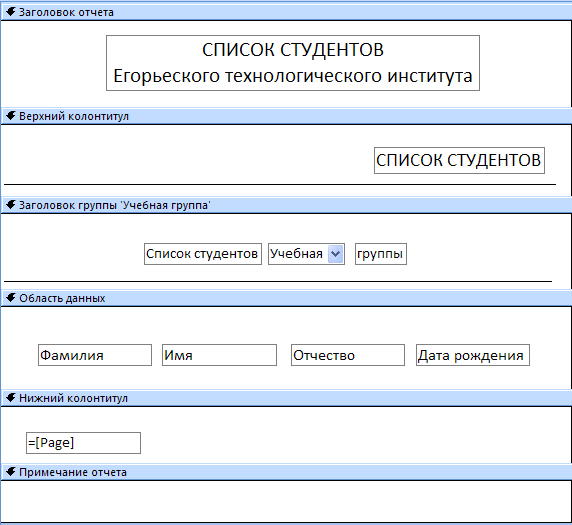The image size is (572, 525).
Task: Click the 'Имя' field
Action: click(219, 355)
